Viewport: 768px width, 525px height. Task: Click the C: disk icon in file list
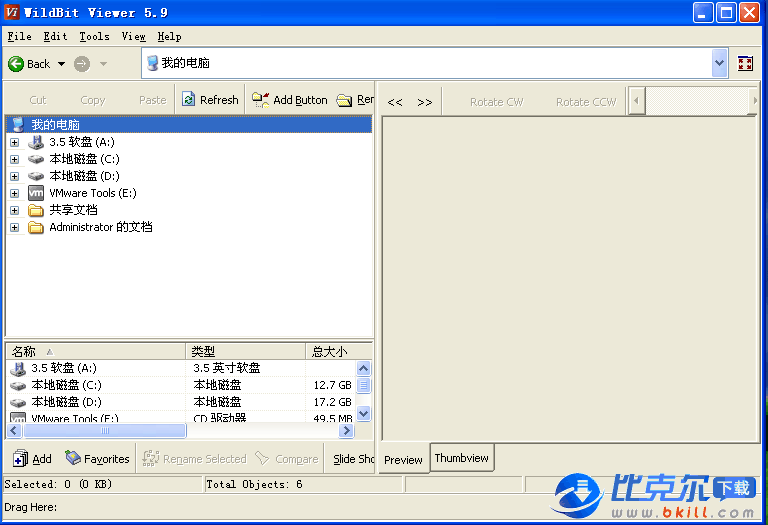(x=18, y=385)
